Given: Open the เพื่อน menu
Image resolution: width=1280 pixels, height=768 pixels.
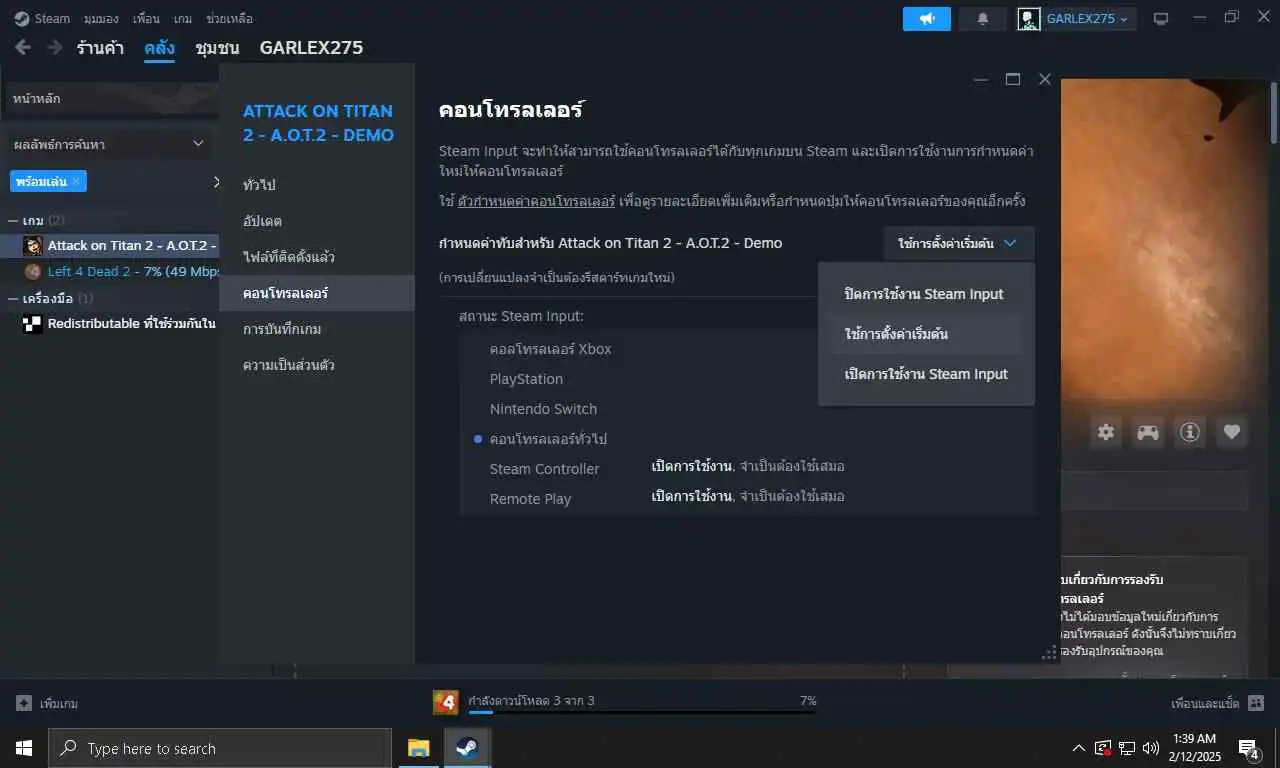Looking at the screenshot, I should point(146,18).
